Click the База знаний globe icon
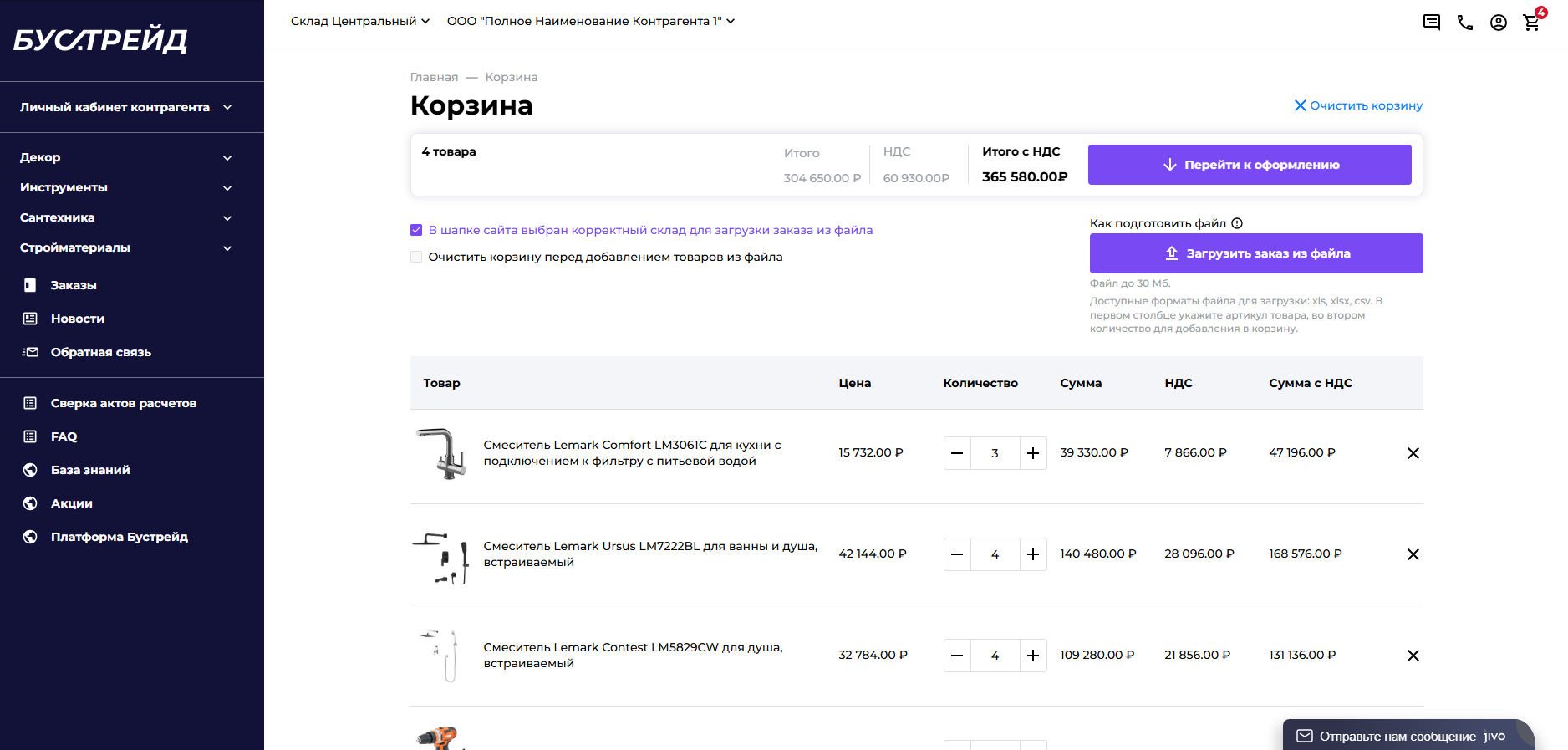The width and height of the screenshot is (1568, 750). point(30,470)
